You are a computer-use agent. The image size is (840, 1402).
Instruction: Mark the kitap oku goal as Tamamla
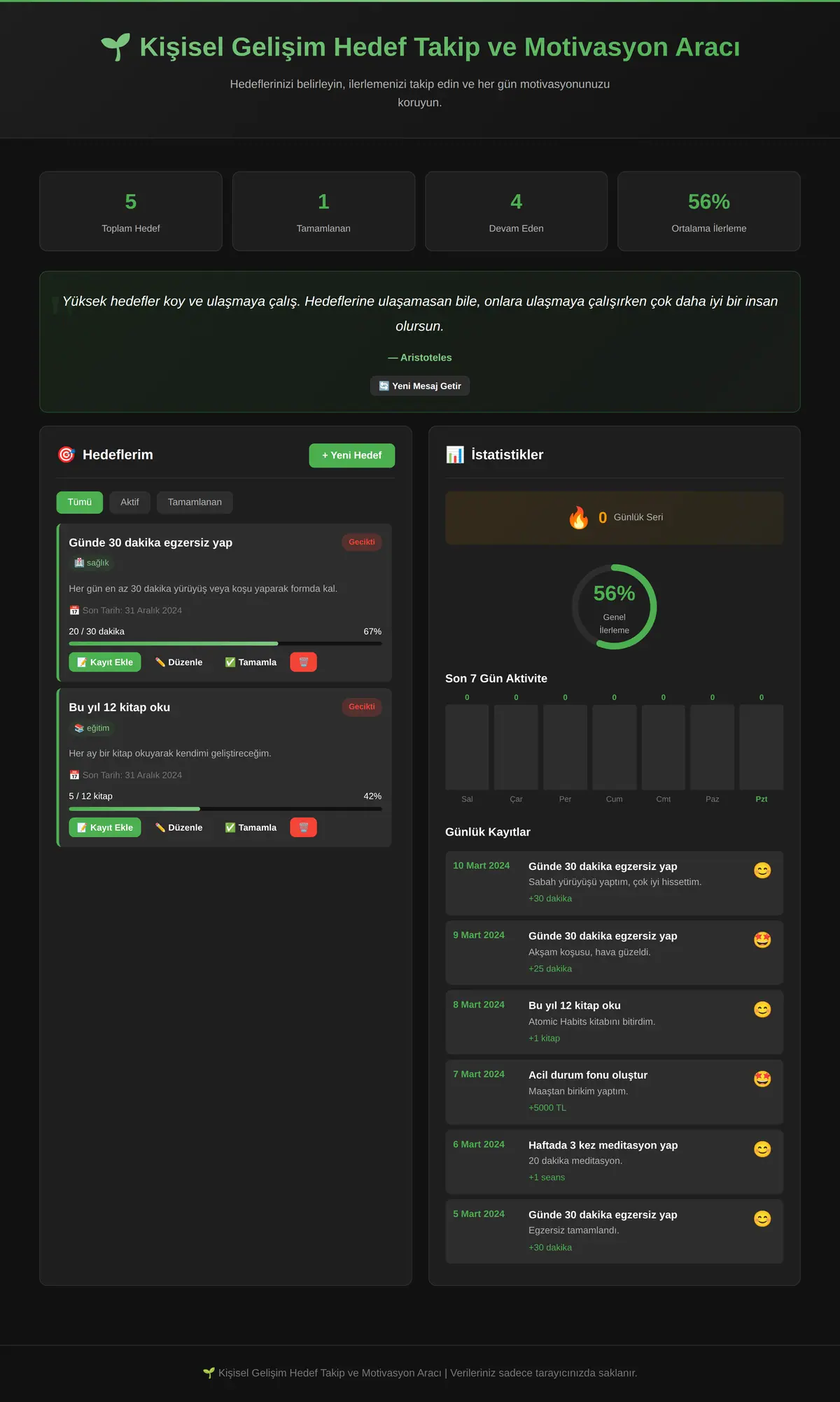(251, 827)
